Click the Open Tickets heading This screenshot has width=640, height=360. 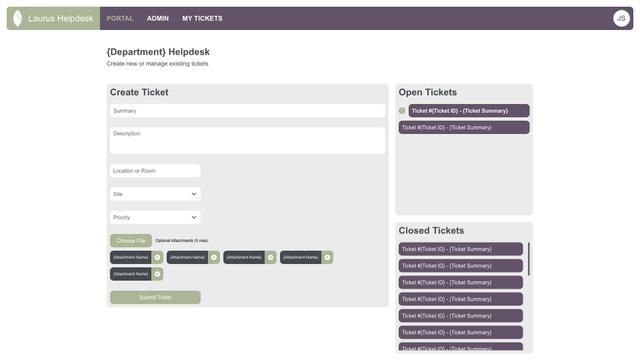pos(428,92)
